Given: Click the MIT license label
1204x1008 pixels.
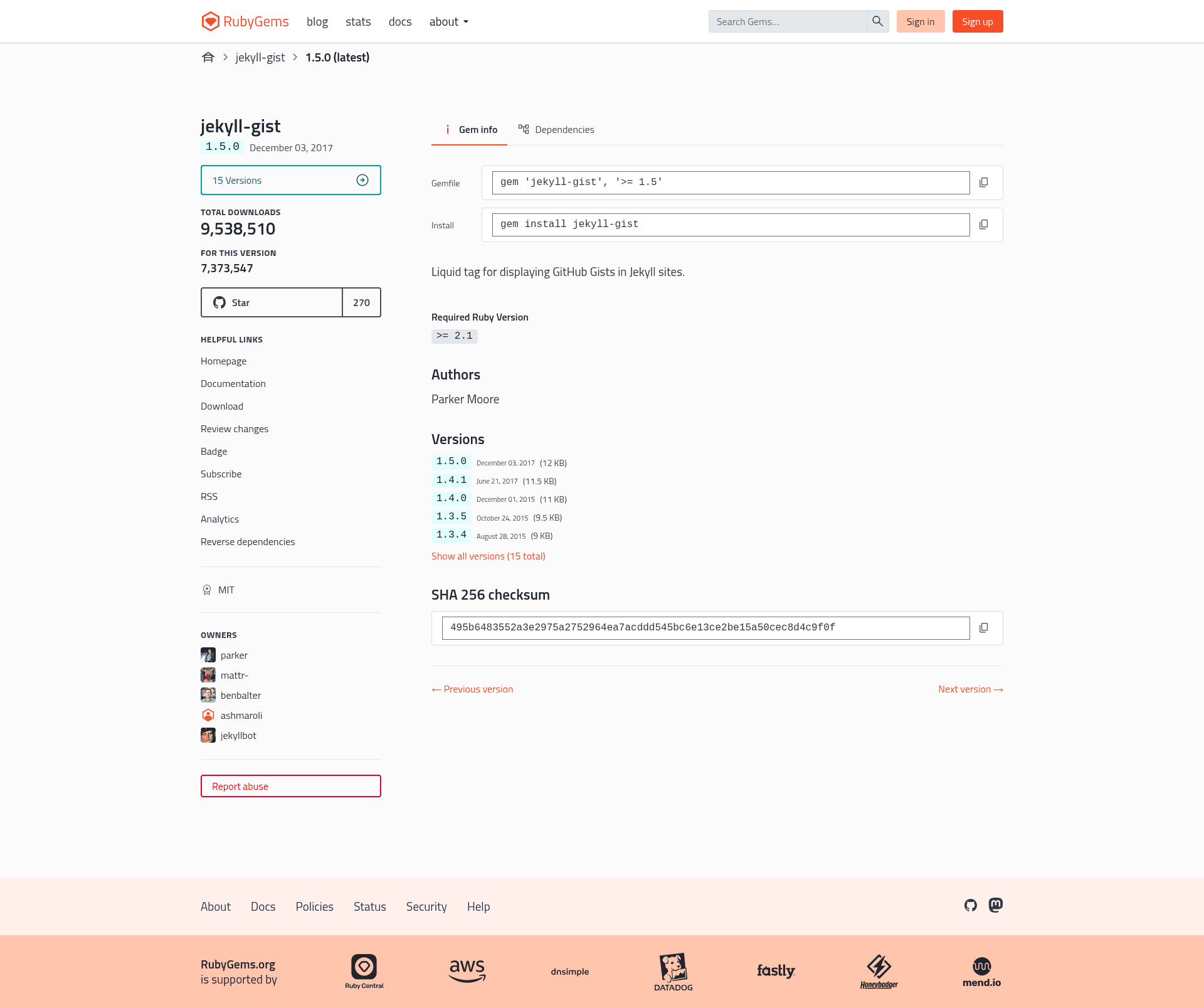Looking at the screenshot, I should (x=226, y=590).
